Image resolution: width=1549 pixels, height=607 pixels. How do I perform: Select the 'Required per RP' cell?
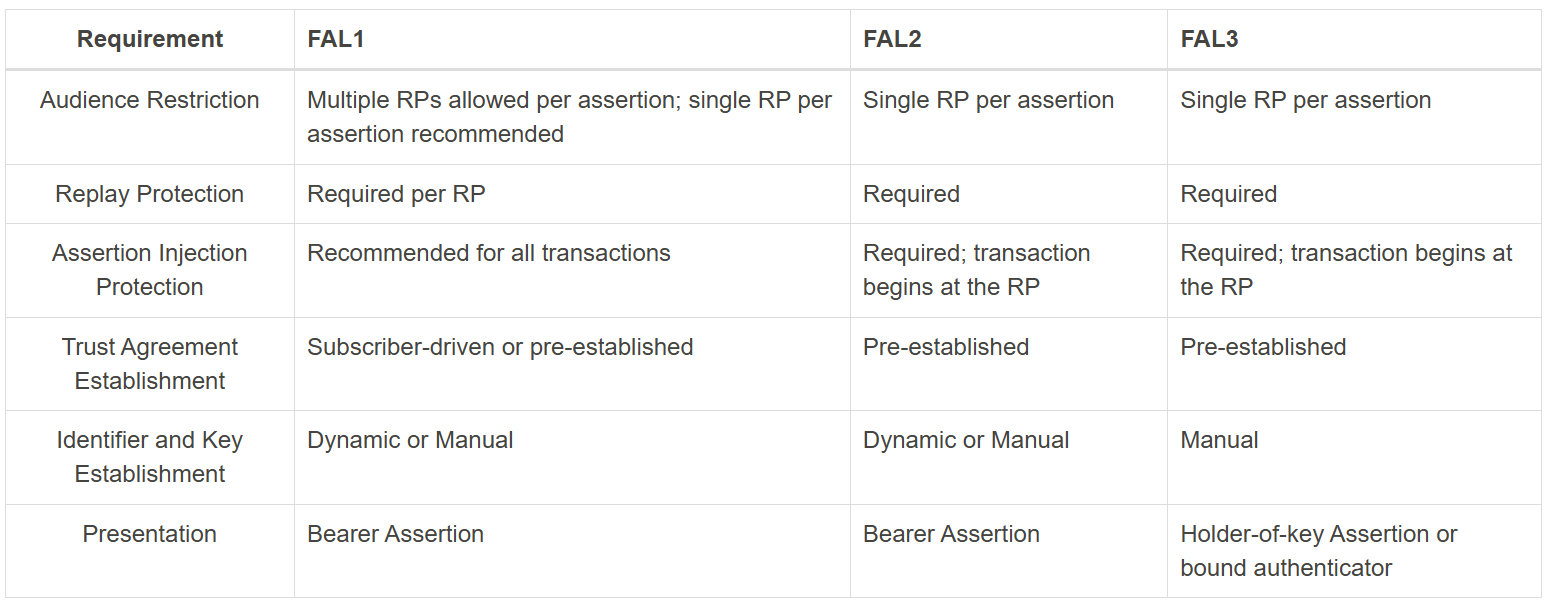click(396, 194)
